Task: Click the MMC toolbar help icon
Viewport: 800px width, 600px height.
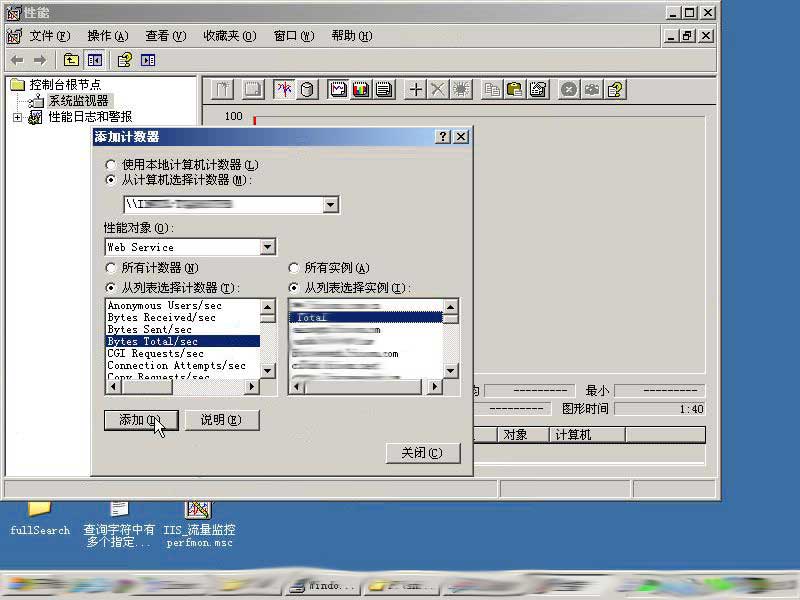Action: click(125, 60)
